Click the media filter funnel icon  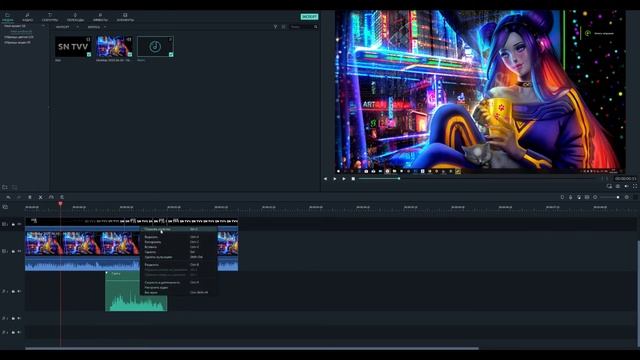click(x=275, y=27)
